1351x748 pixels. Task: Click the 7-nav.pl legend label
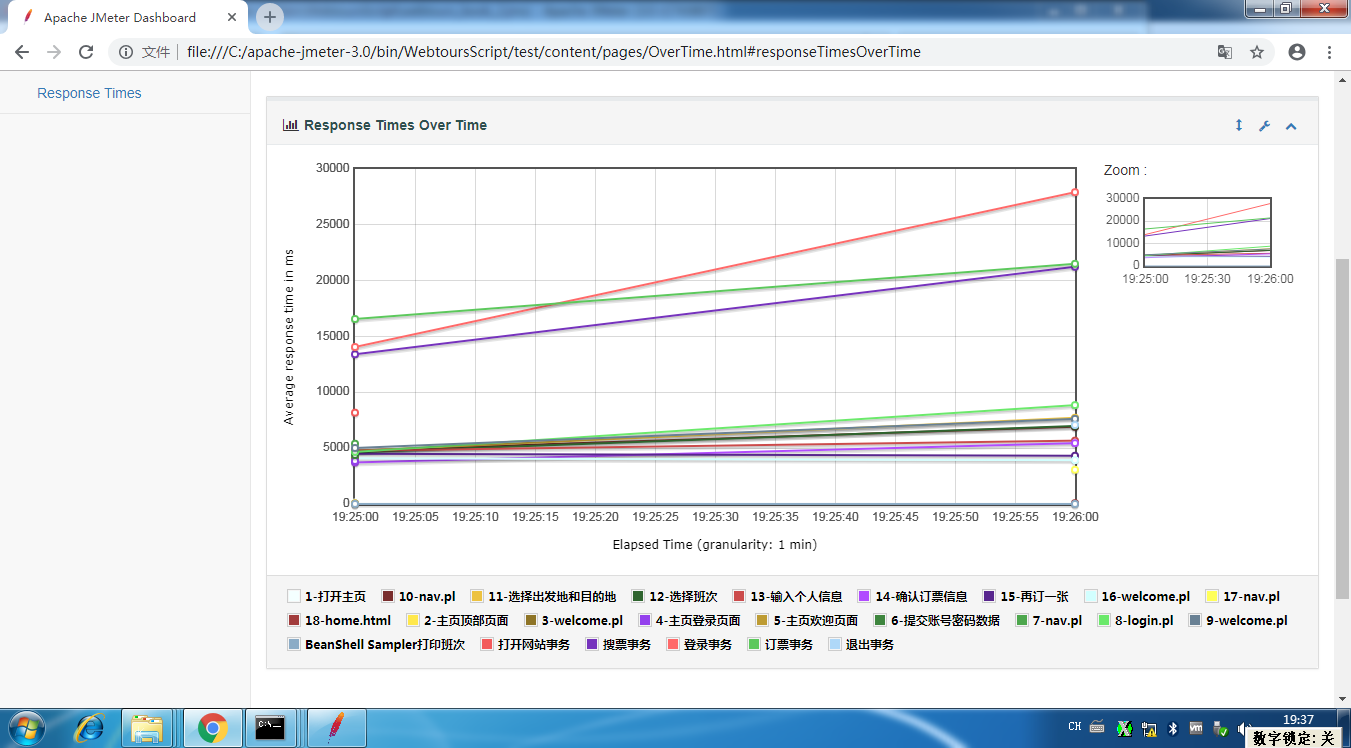[x=1057, y=620]
